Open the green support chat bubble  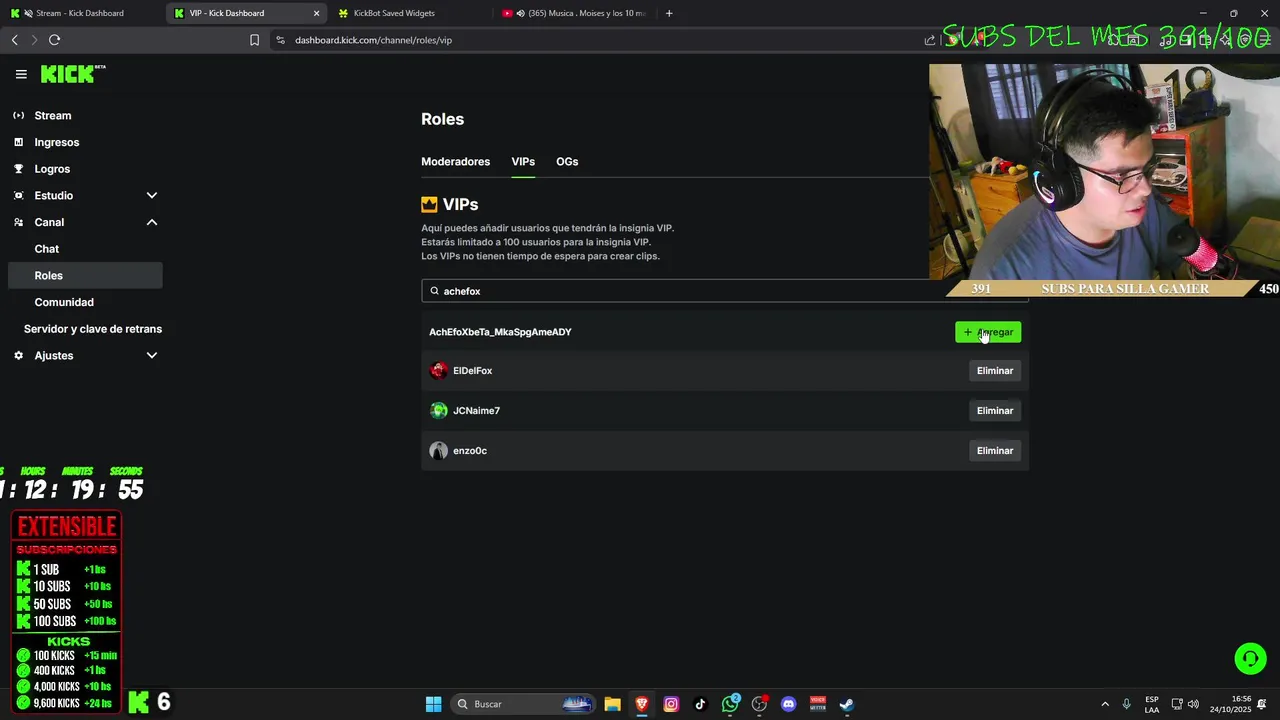point(1250,658)
